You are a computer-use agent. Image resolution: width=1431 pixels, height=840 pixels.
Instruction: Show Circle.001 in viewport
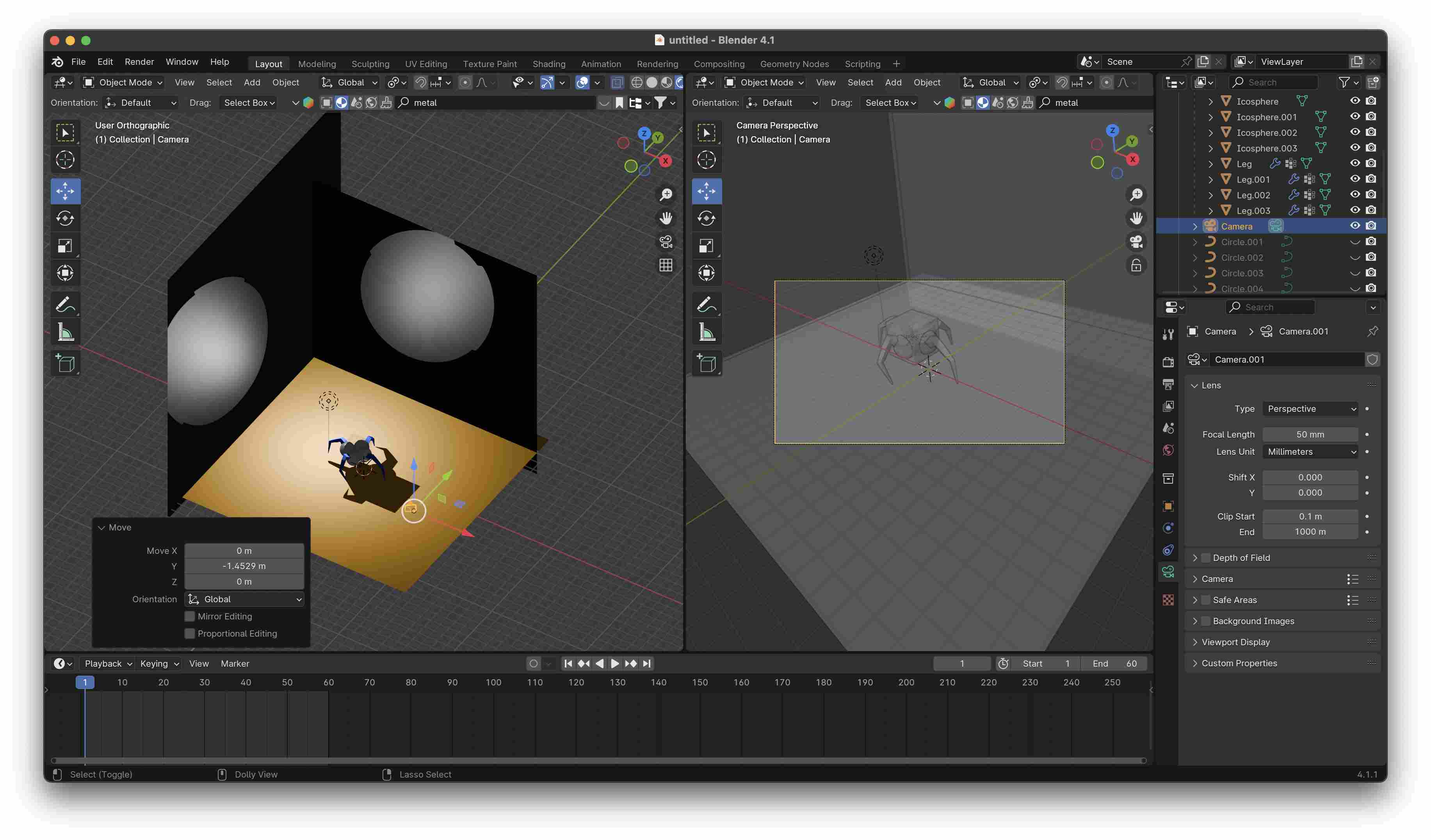tap(1355, 242)
